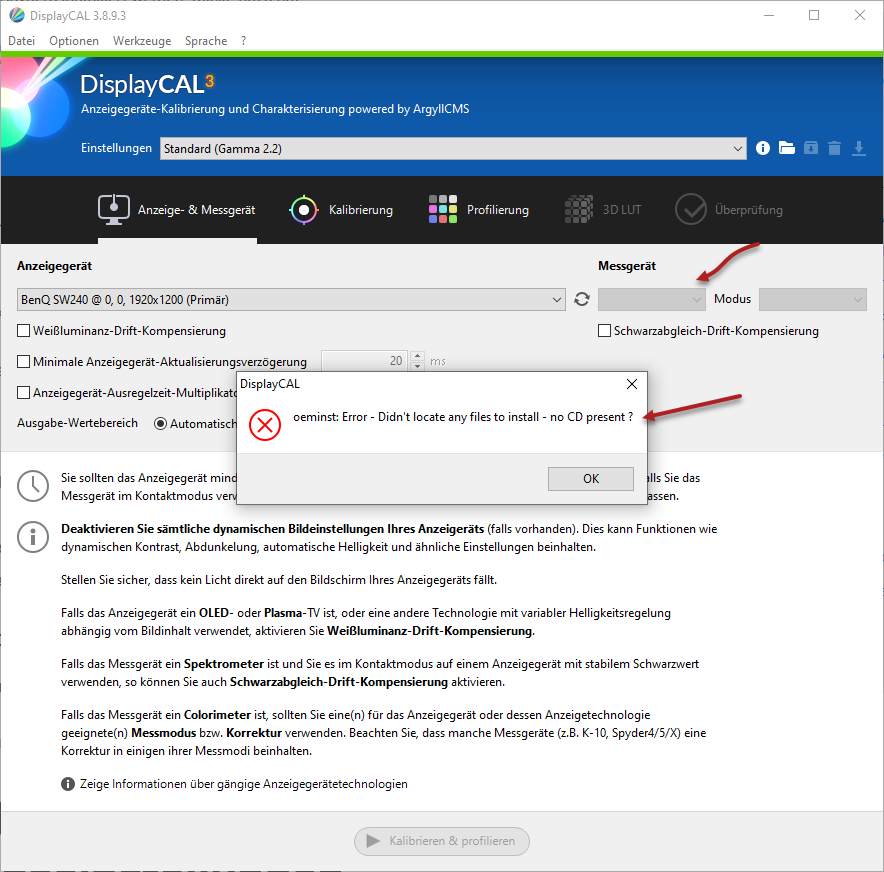Click the DisplayCAL title bar app icon
The height and width of the screenshot is (872, 884).
coord(17,15)
